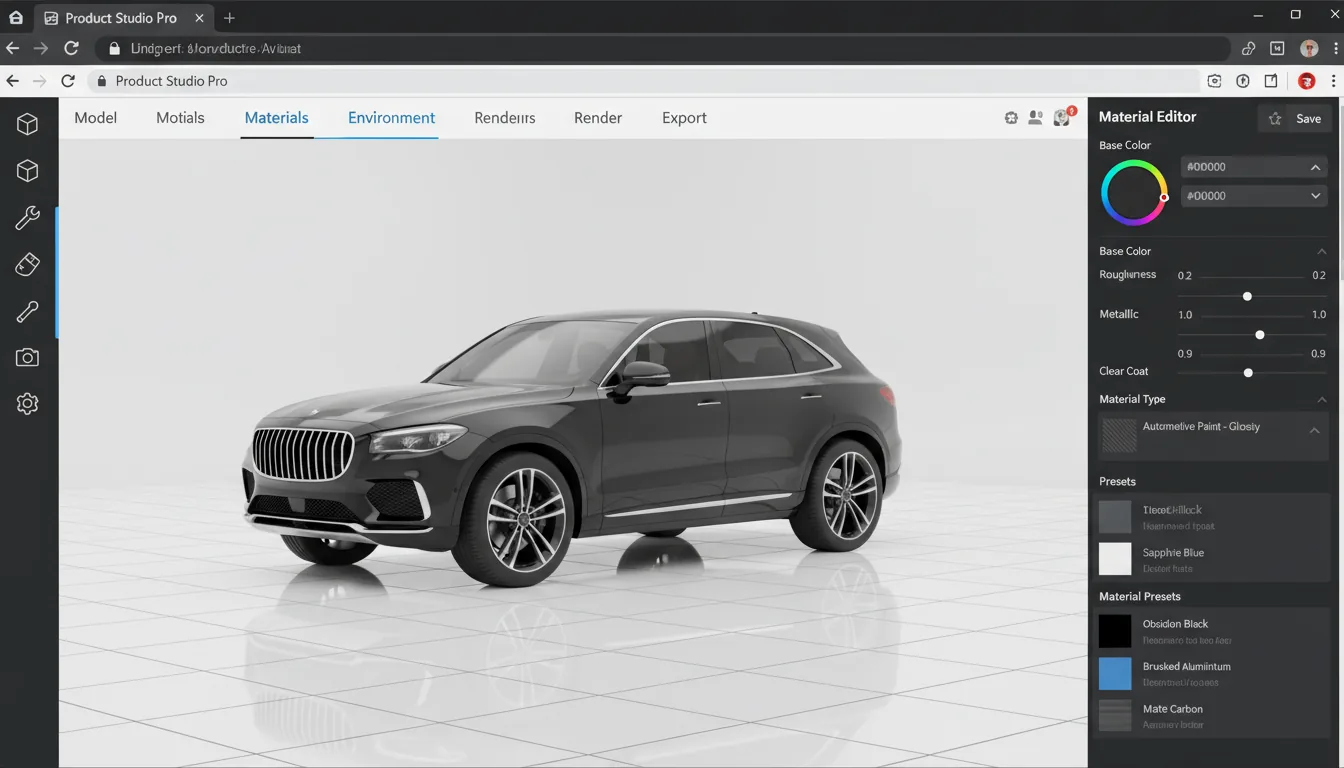
Task: Click the settings flower icon in the toolbar
Action: 1011,117
